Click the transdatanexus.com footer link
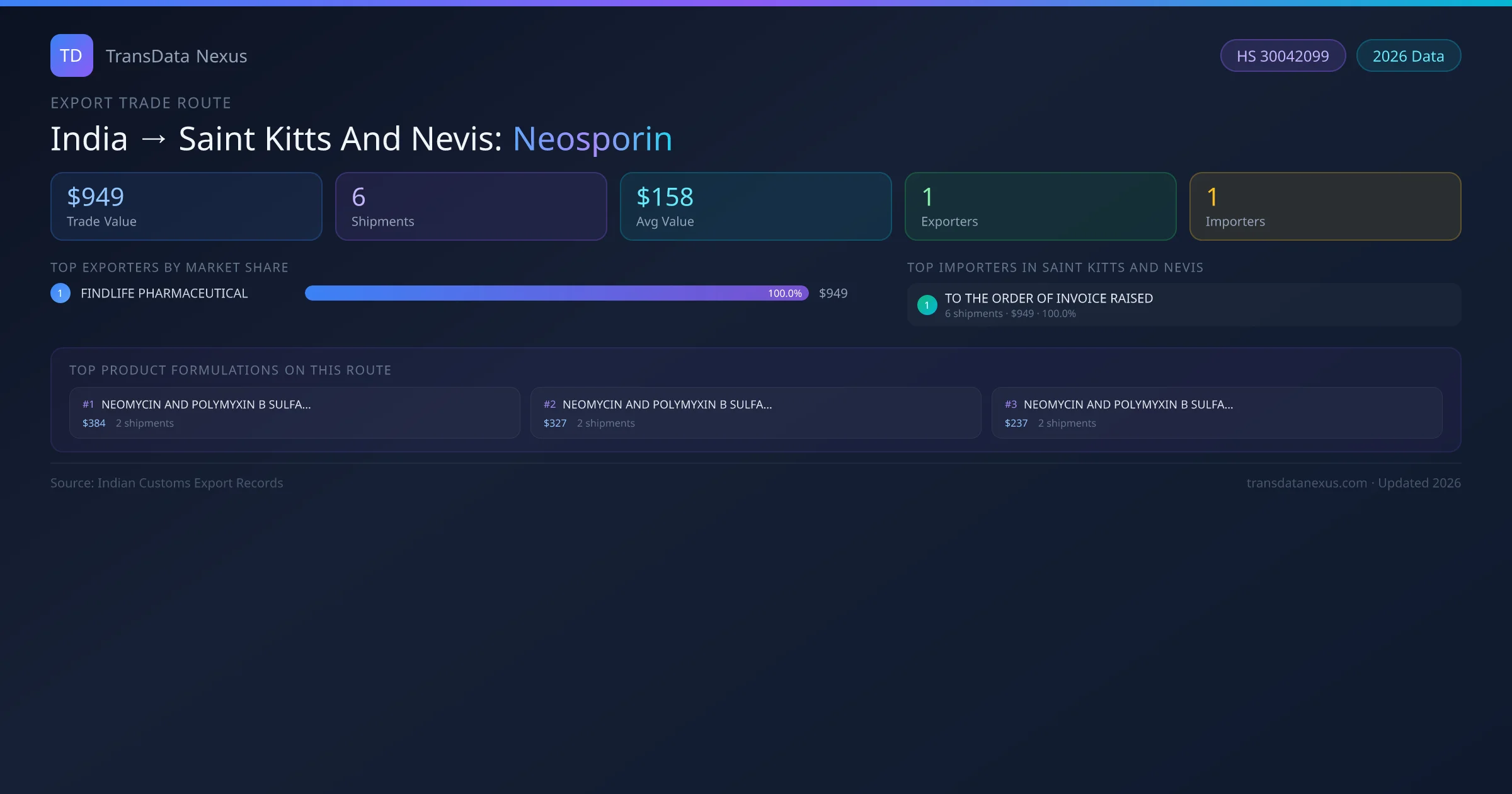1512x794 pixels. tap(1307, 483)
